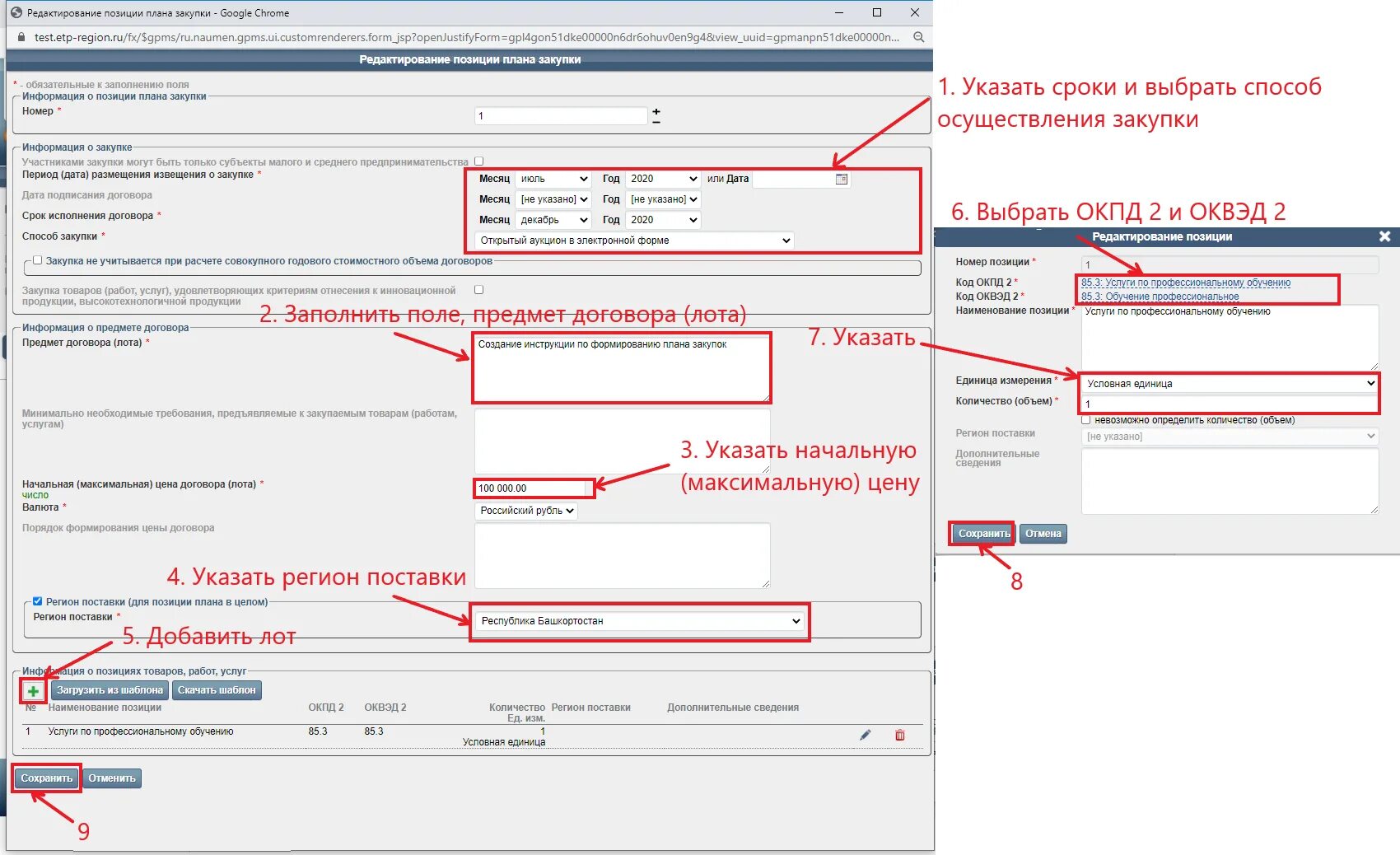Viewport: 1400px width, 855px height.
Task: Click contract price formation text area
Action: click(x=622, y=555)
